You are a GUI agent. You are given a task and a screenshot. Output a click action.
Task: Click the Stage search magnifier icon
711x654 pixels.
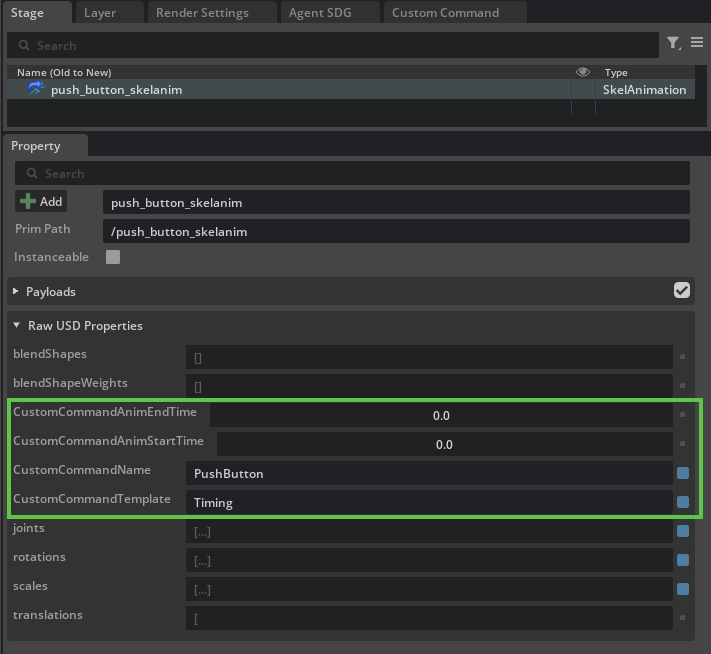[x=24, y=45]
